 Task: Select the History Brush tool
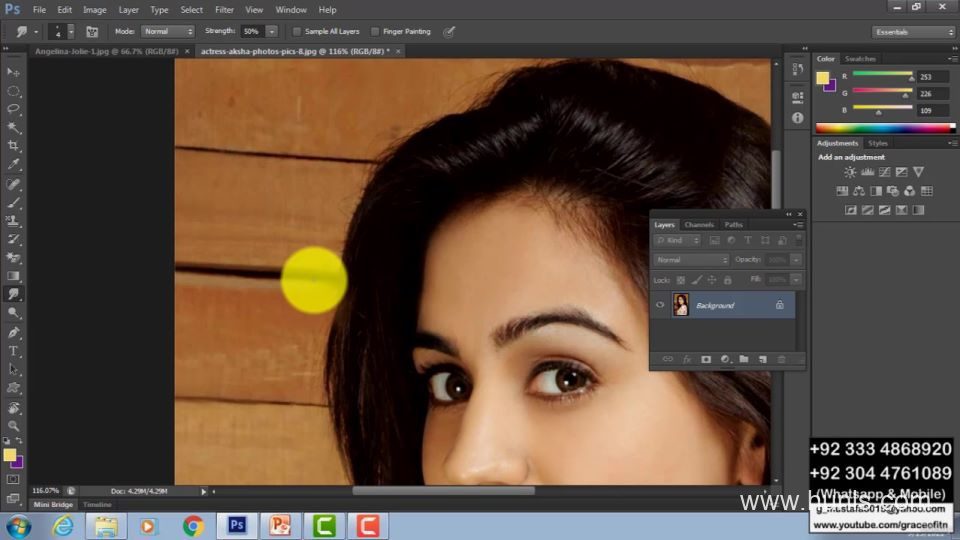click(x=13, y=239)
